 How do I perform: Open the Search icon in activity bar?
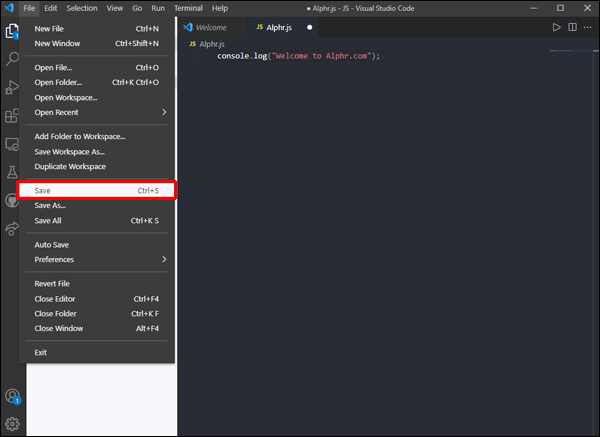coord(12,59)
